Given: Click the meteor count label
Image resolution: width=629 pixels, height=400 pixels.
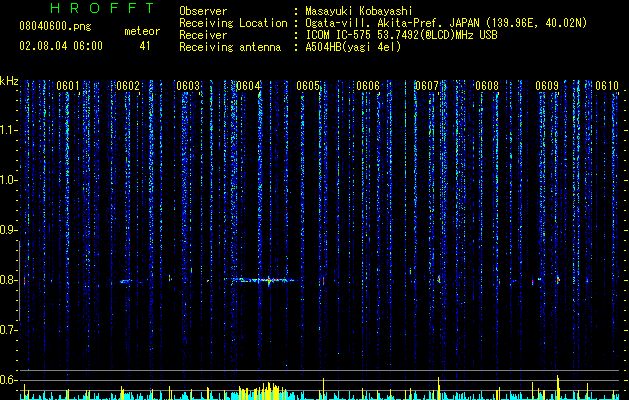Looking at the screenshot, I should pyautogui.click(x=142, y=31).
